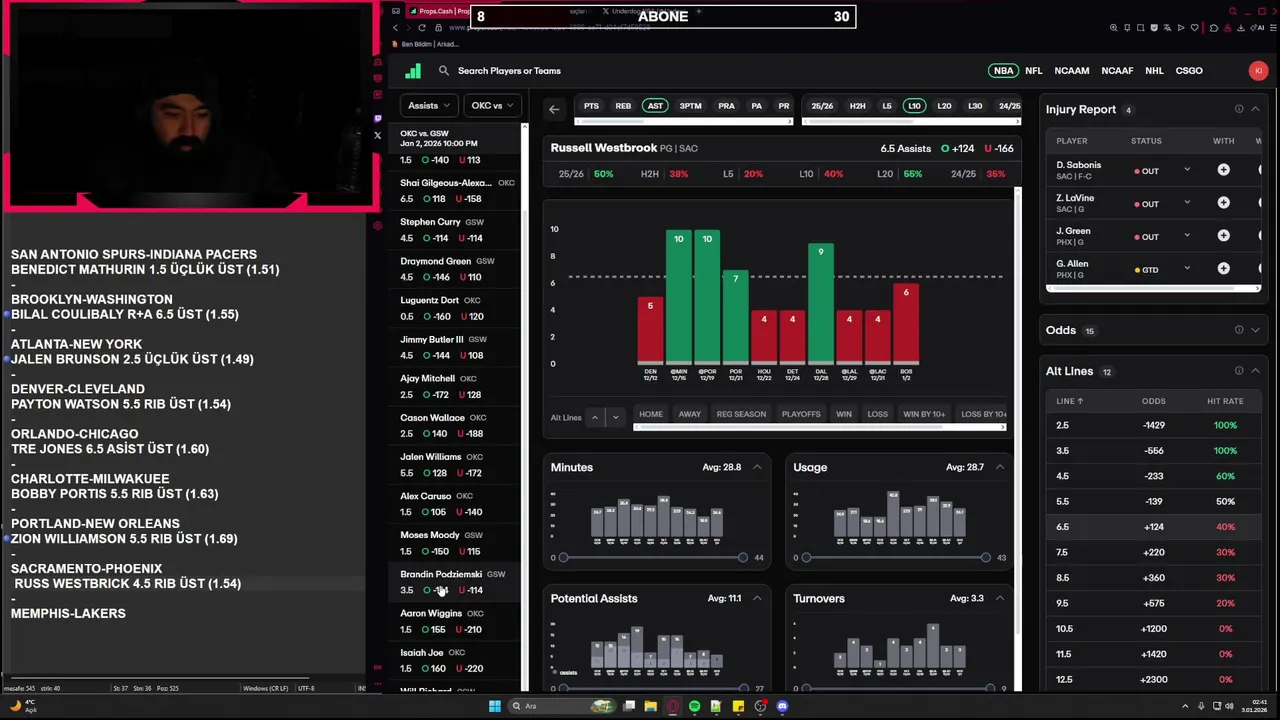1280x720 pixels.
Task: Open Windows Start menu
Action: [494, 706]
